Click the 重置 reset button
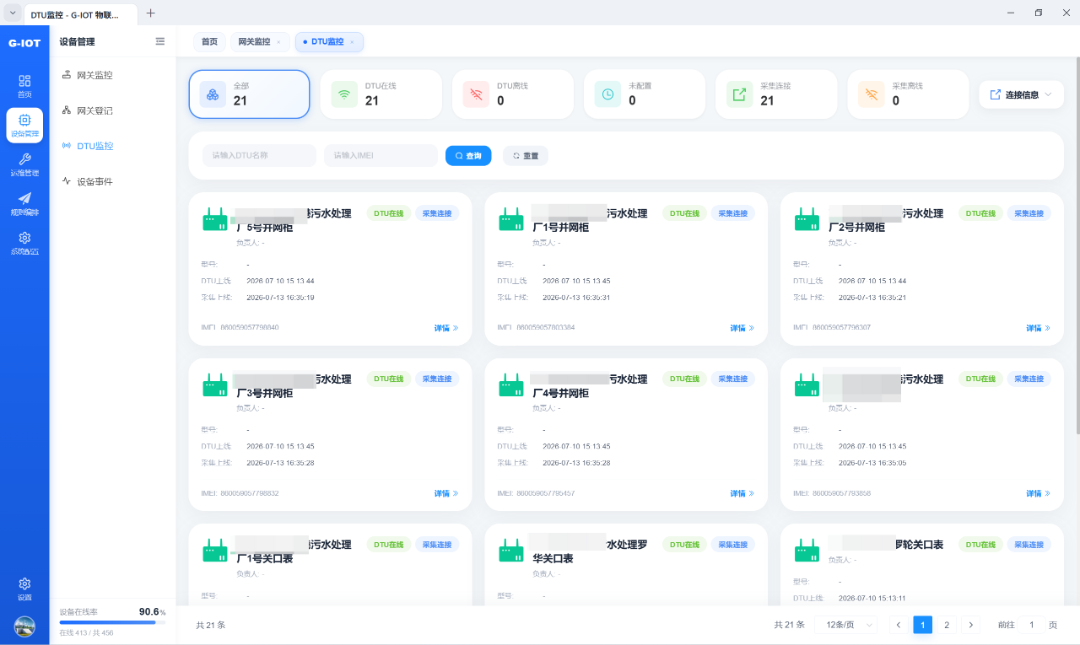The height and width of the screenshot is (645, 1080). point(525,156)
